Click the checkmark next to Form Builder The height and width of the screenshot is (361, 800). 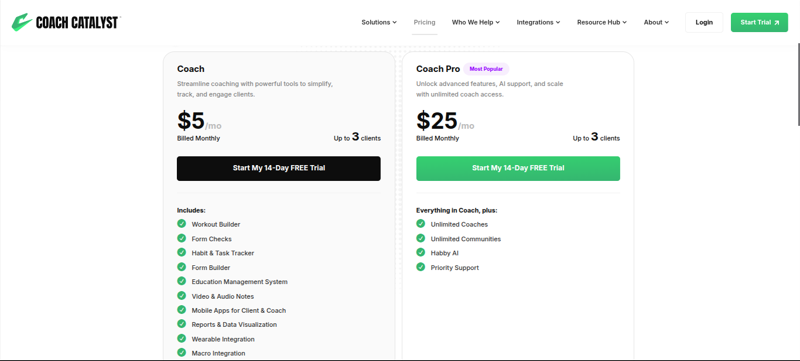[182, 267]
